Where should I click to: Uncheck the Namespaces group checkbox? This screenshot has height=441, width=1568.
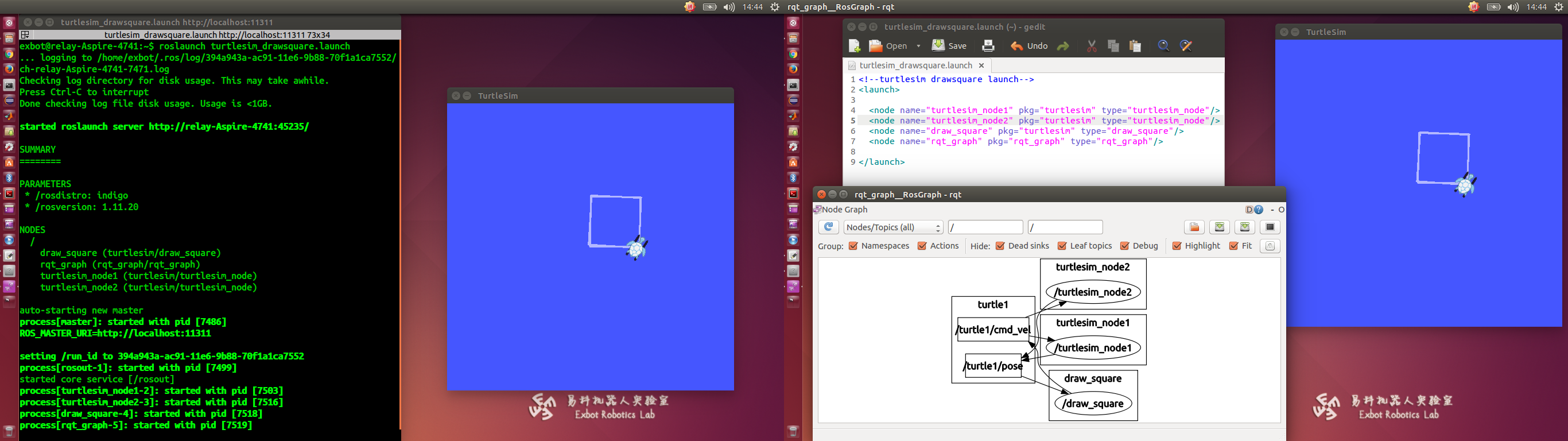tap(853, 246)
